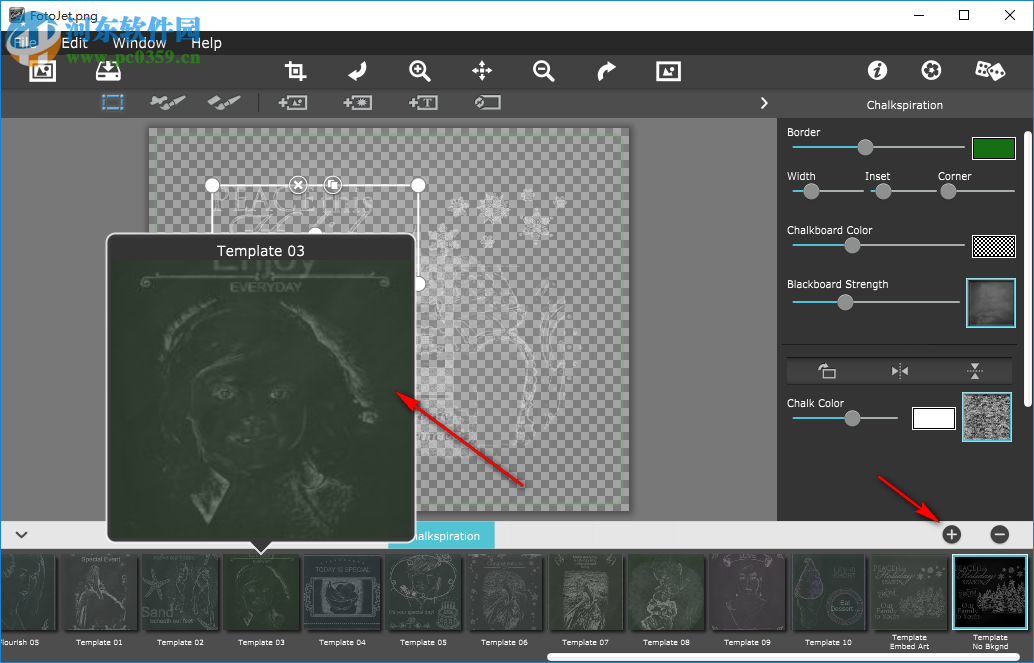Screen dimensions: 1034x663
Task: Zoom in with the magnifier plus icon
Action: (x=420, y=70)
